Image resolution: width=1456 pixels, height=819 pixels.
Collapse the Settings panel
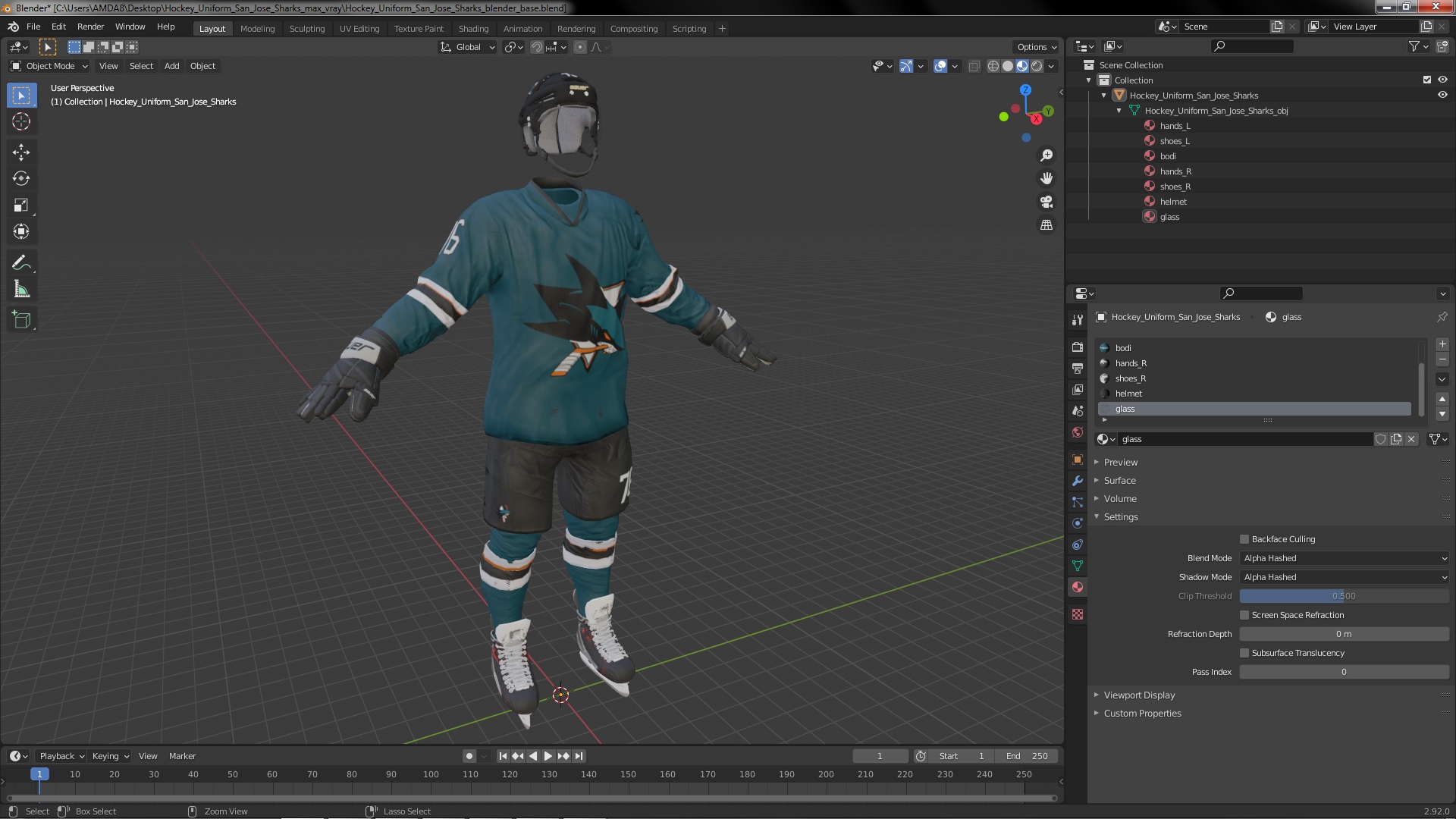pyautogui.click(x=1120, y=517)
